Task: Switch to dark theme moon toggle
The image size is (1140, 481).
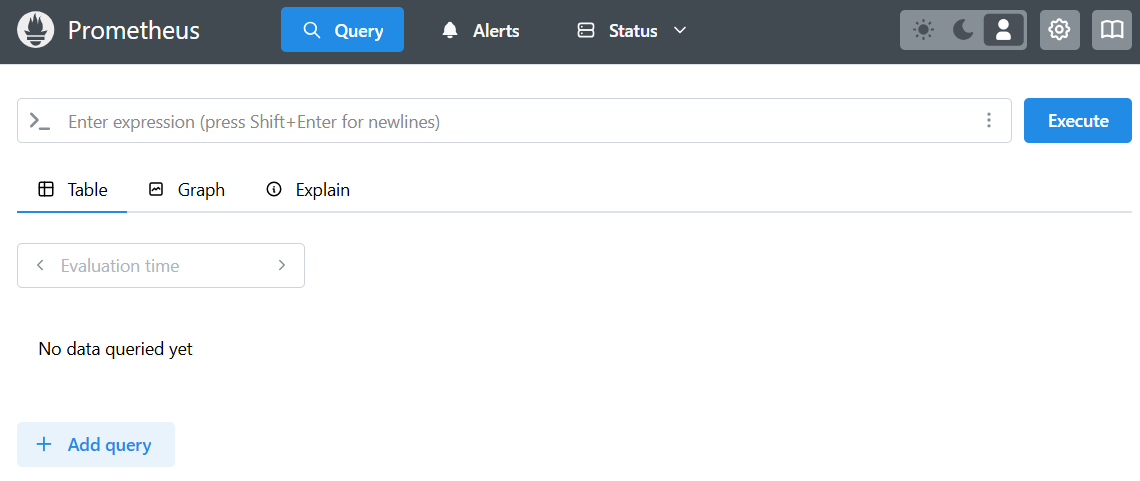Action: 963,30
